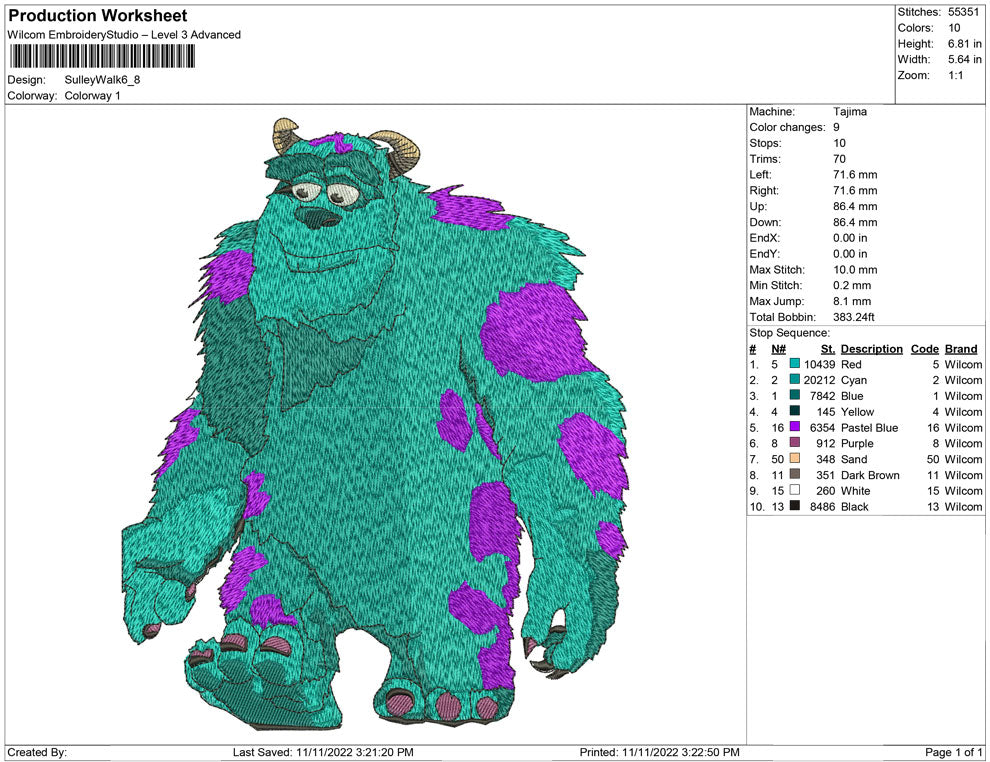Screen dimensions: 990x762
Task: Click the Pastel Blue description text
Action: point(869,427)
